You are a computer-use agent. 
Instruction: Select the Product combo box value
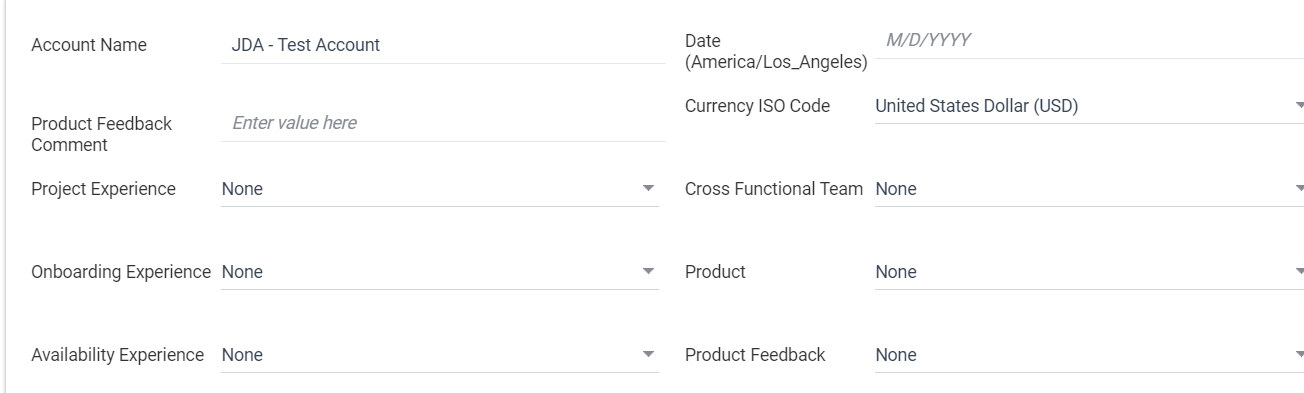point(1089,272)
